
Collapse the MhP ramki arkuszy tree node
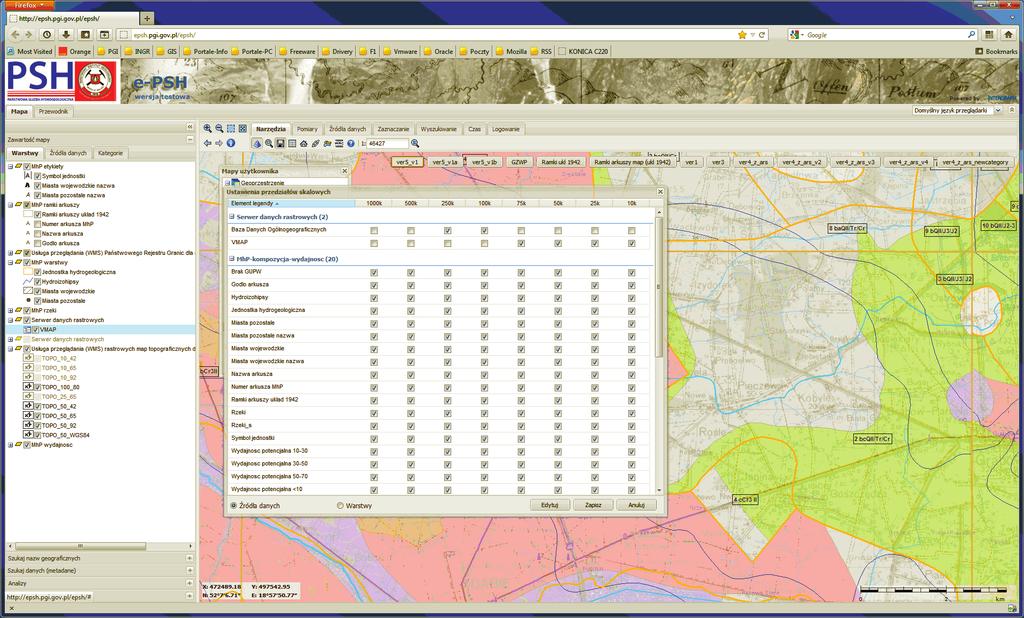[x=10, y=204]
